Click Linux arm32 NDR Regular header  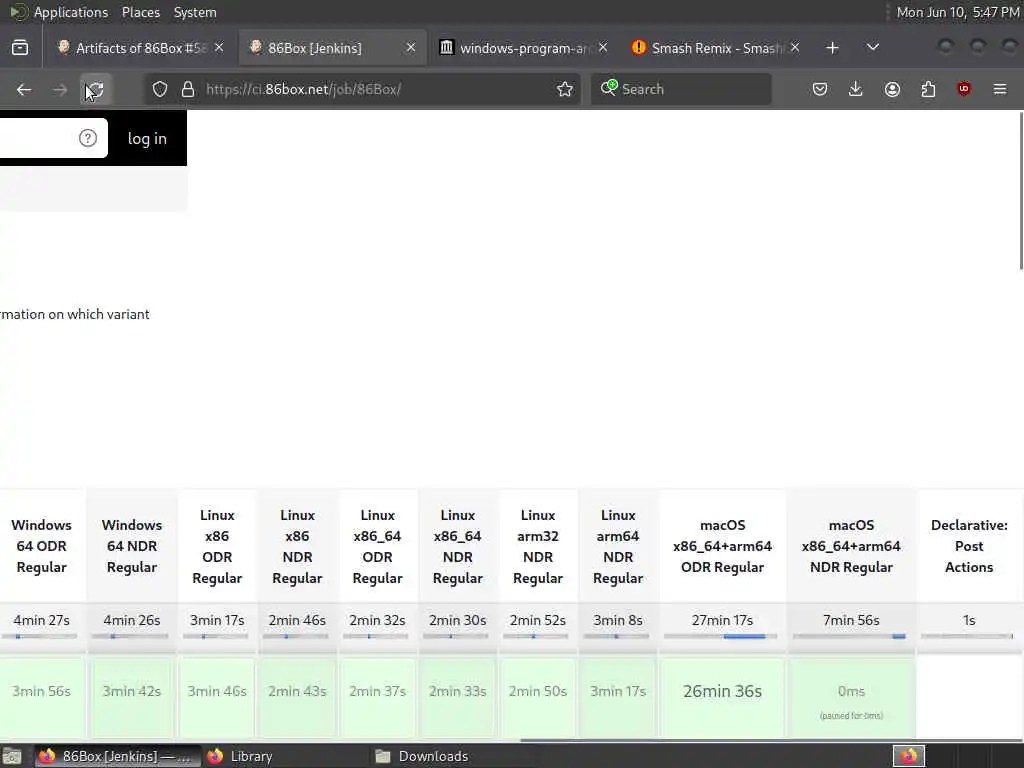(x=538, y=547)
